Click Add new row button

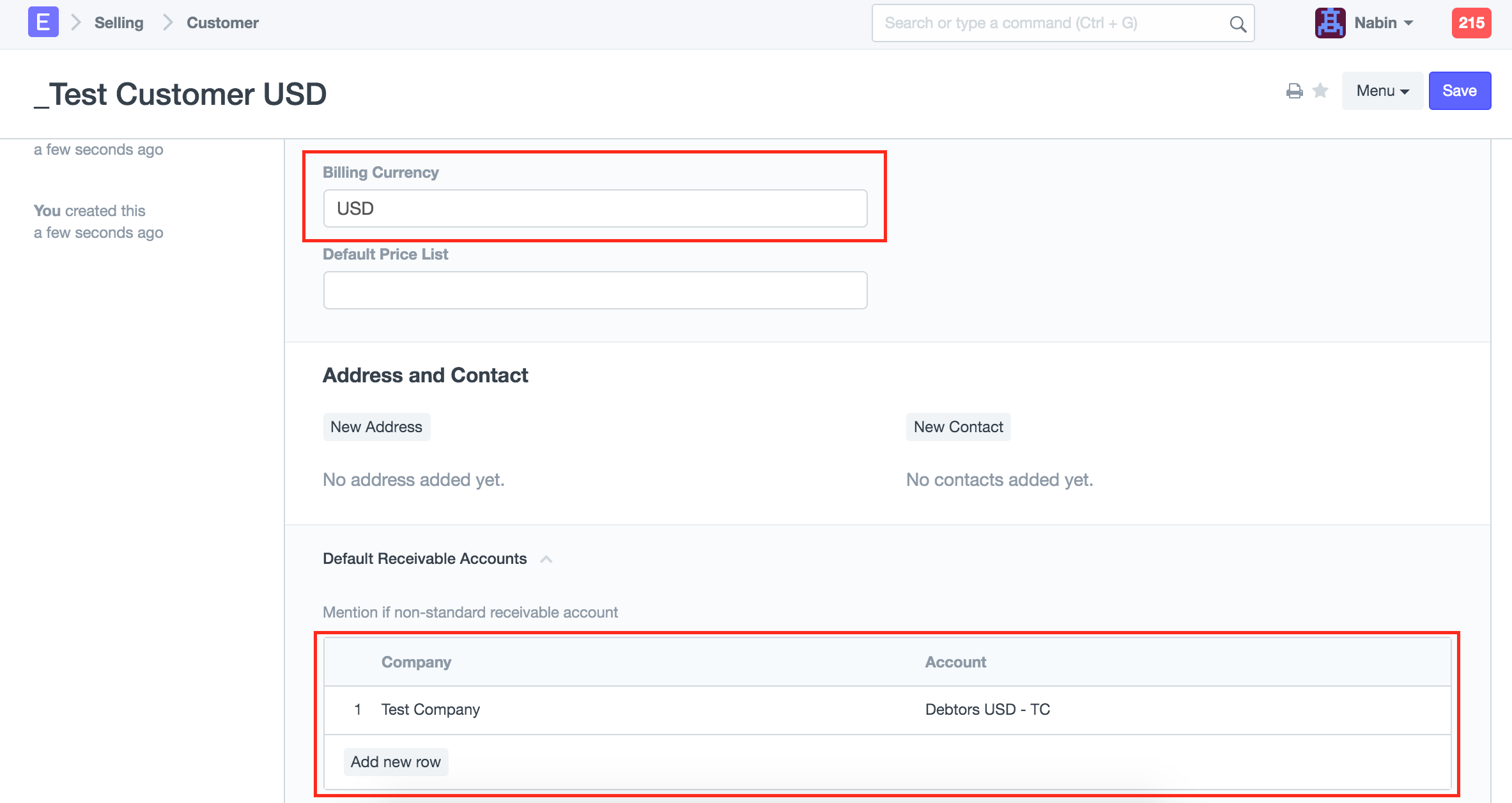[x=396, y=762]
